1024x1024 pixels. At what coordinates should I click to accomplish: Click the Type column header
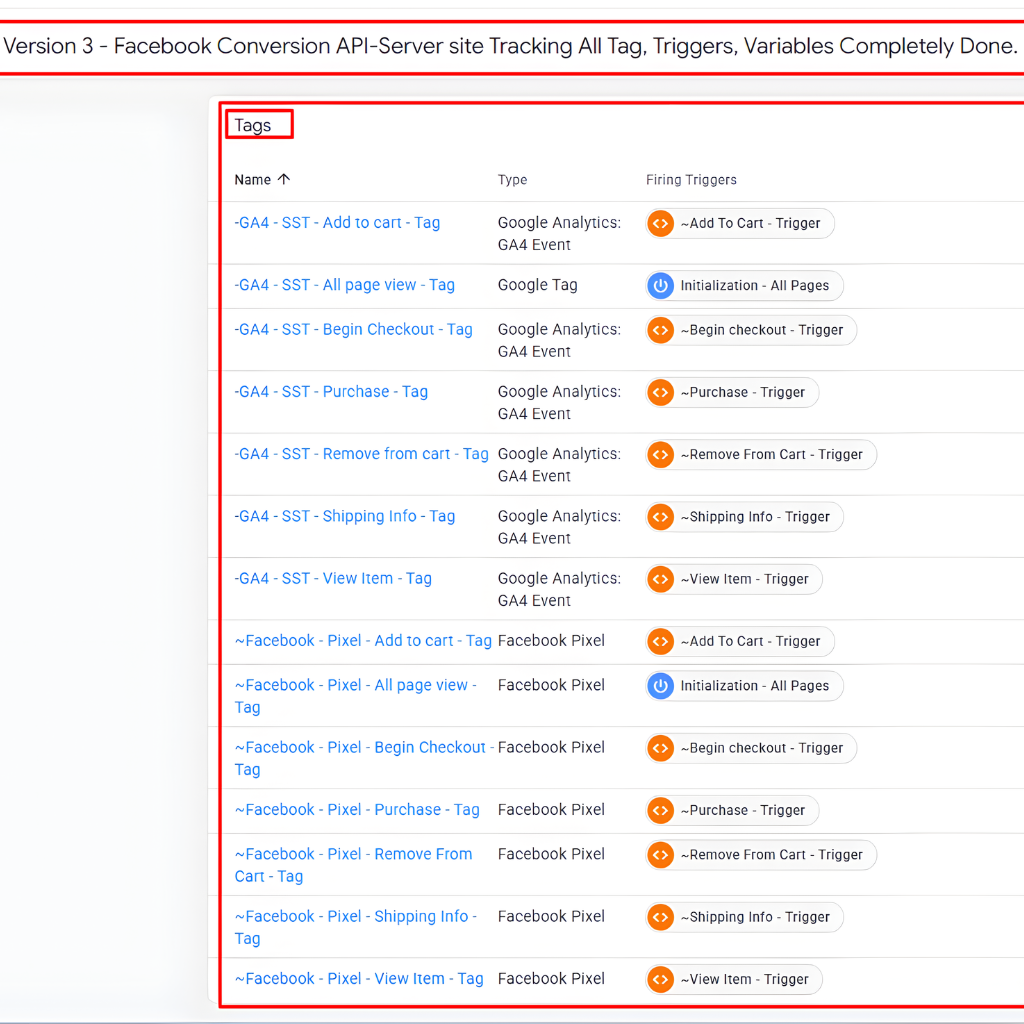point(512,179)
